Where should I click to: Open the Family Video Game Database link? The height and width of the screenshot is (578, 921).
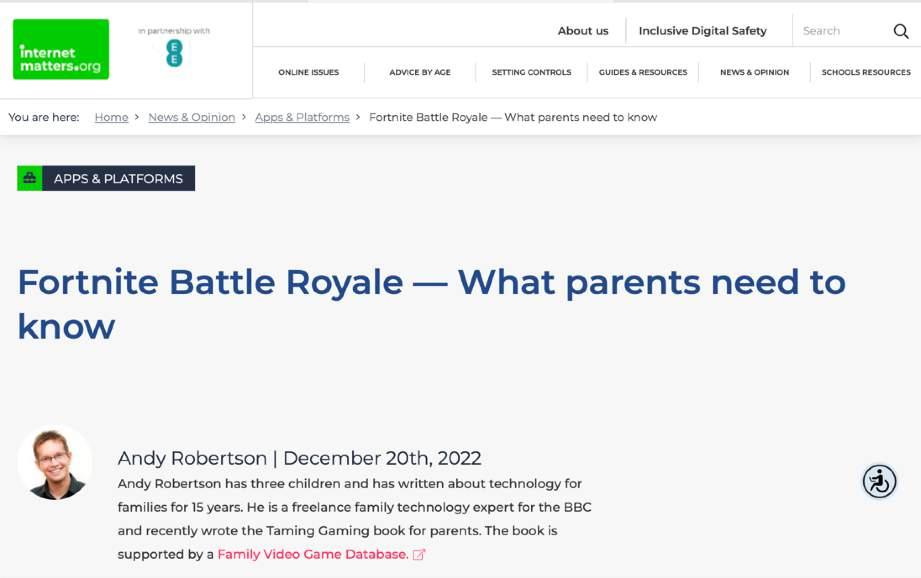(x=312, y=555)
